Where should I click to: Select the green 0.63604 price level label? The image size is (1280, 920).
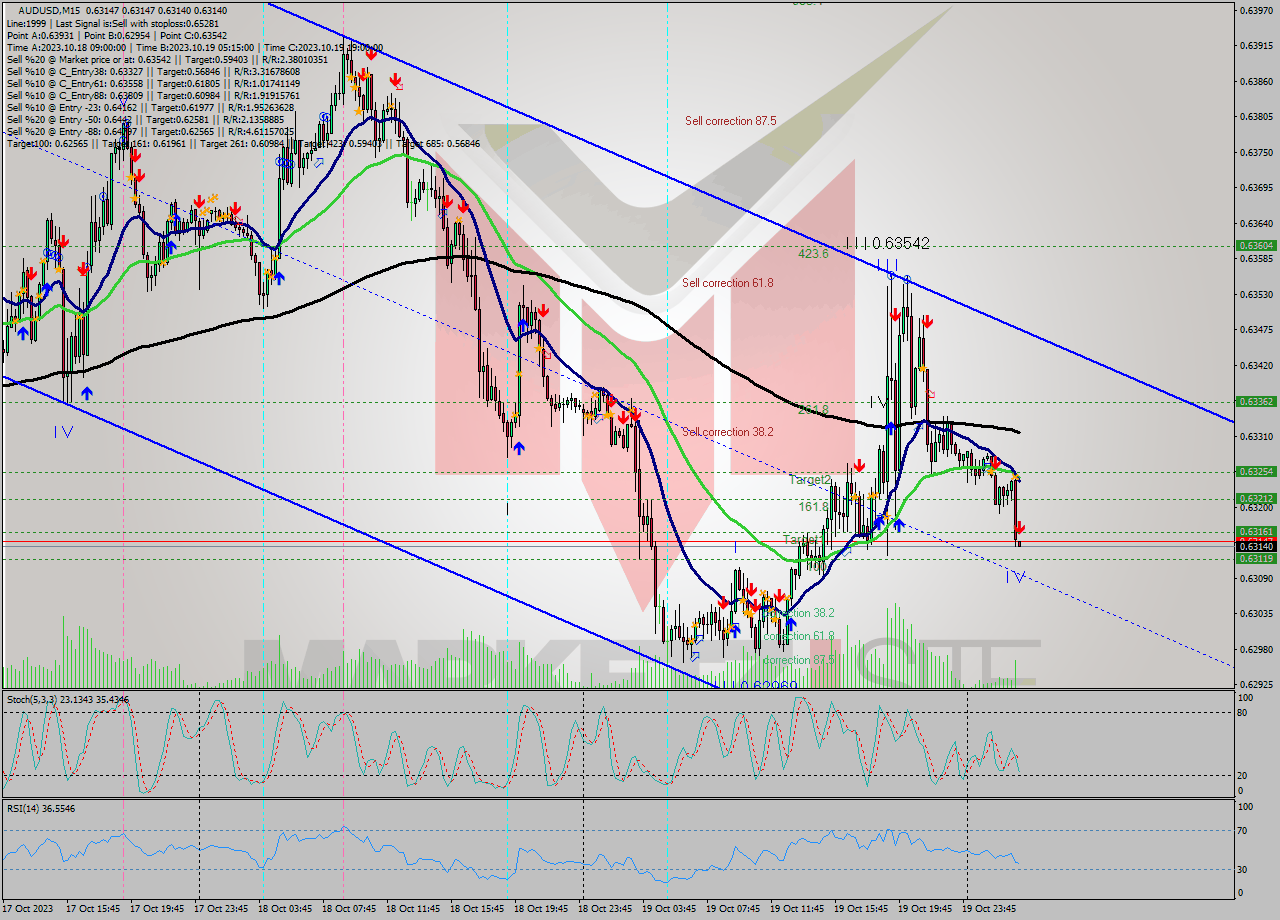(1257, 243)
